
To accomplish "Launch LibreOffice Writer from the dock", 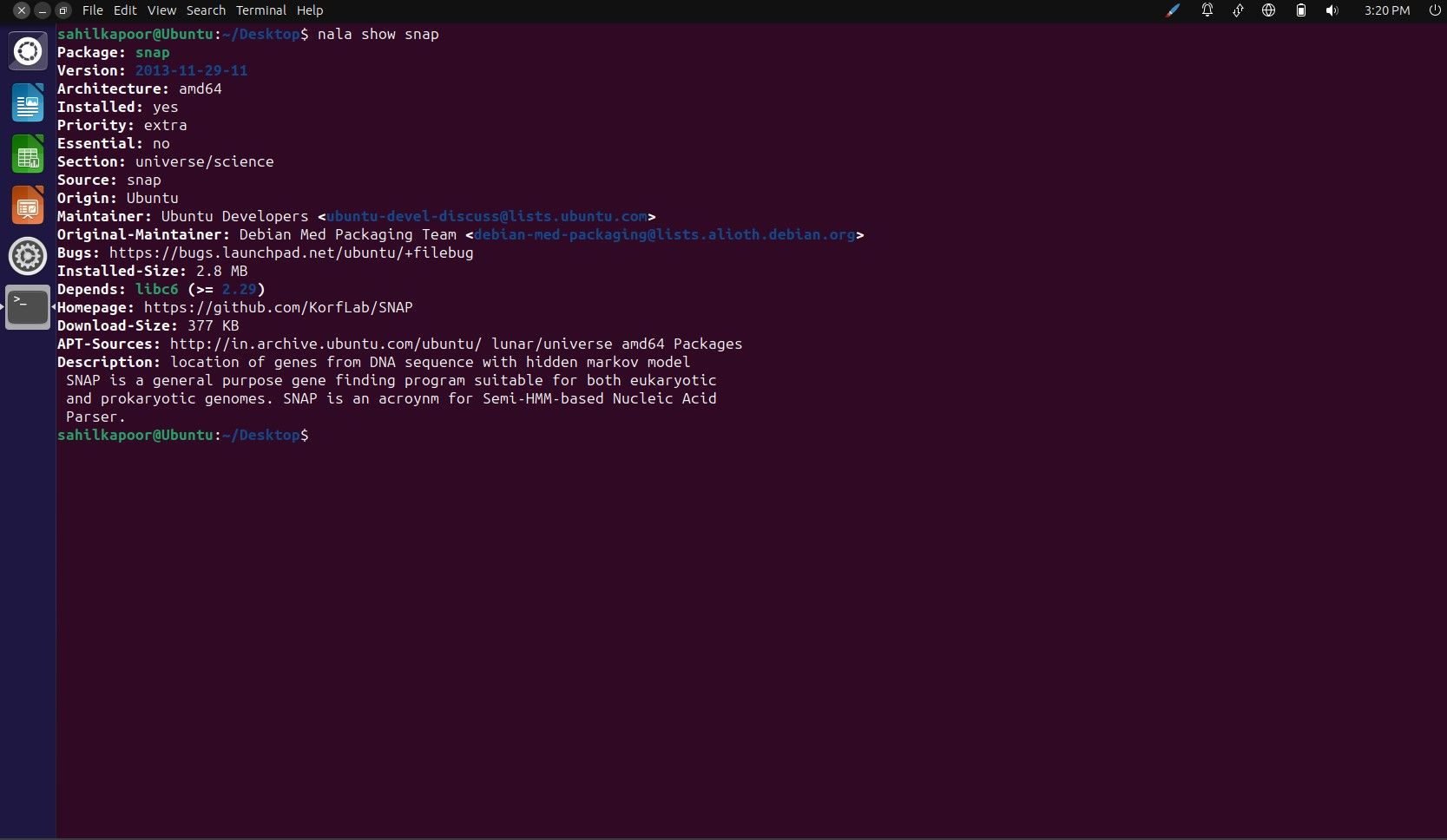I will click(x=28, y=102).
